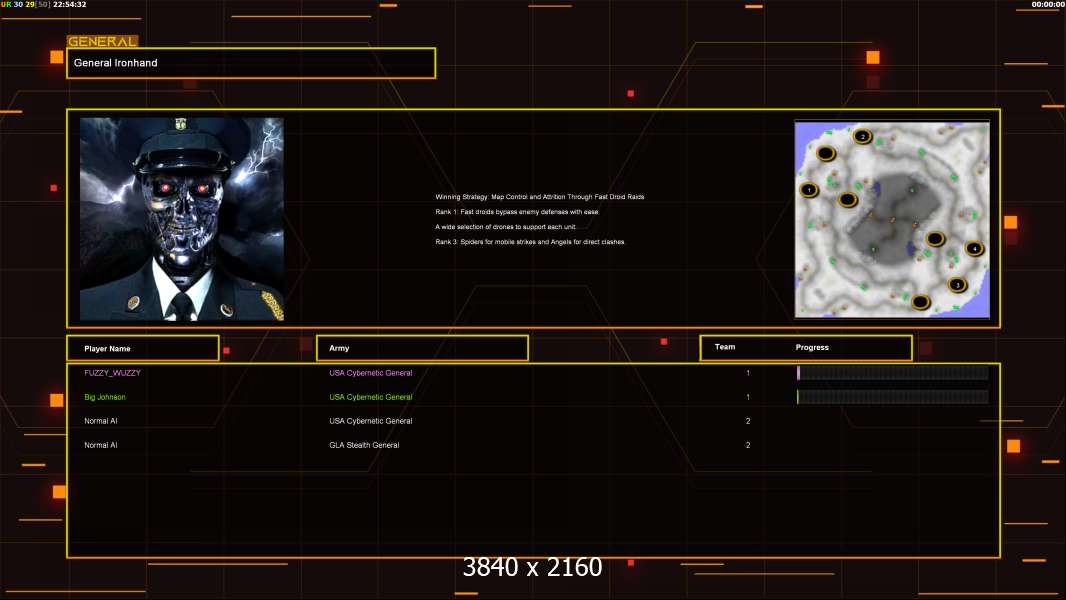Click the Rank 3 Spiders and Angels line
Screen dimensions: 1066x600
[530, 242]
